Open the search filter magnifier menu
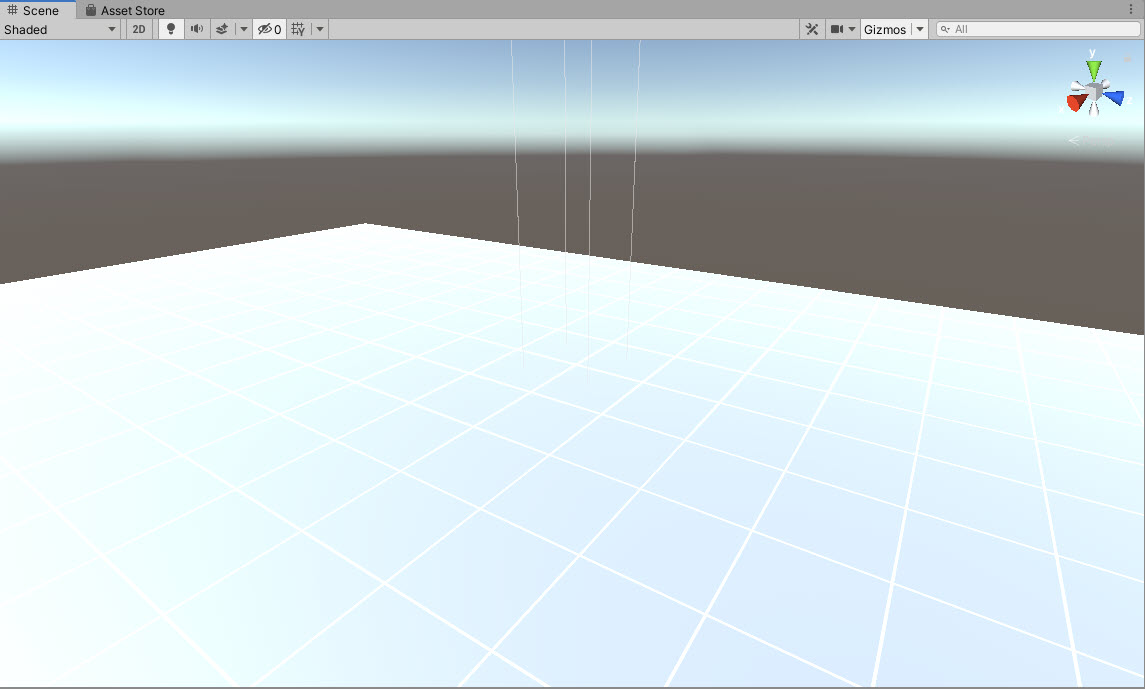The width and height of the screenshot is (1145, 689). (945, 29)
